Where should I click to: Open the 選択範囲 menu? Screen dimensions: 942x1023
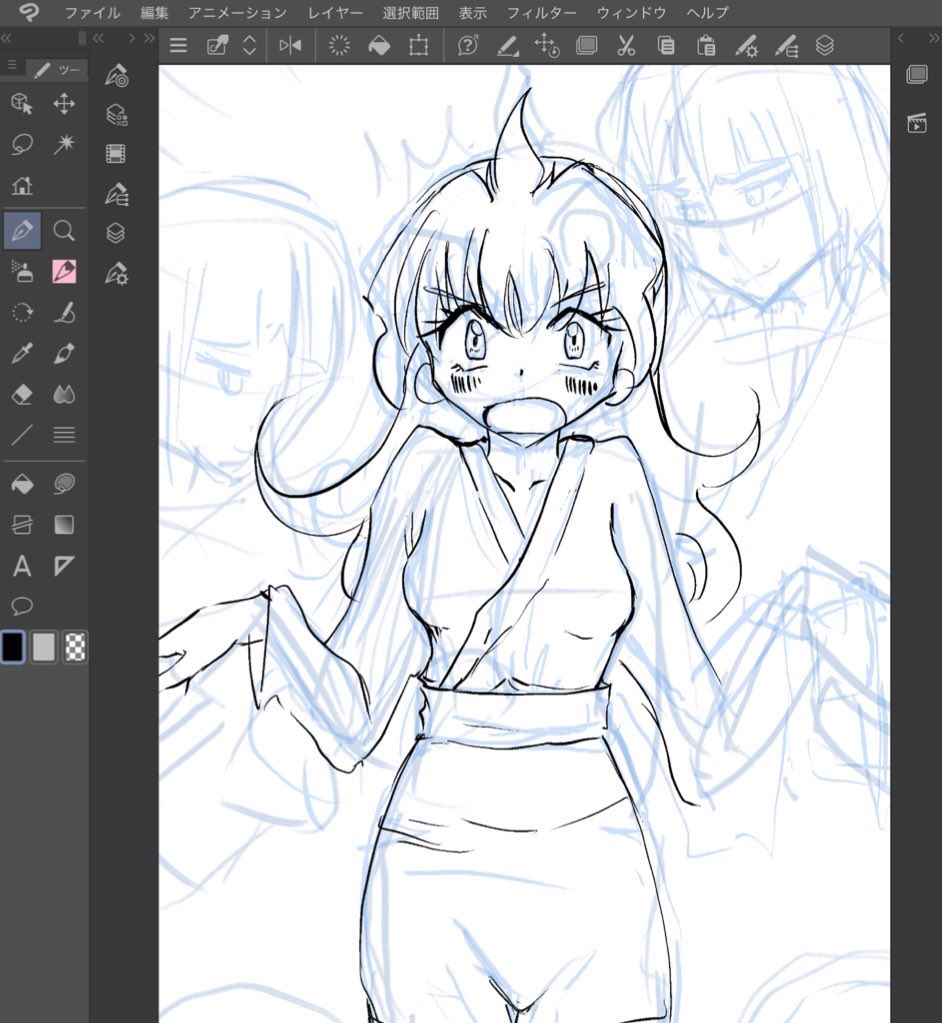(411, 12)
